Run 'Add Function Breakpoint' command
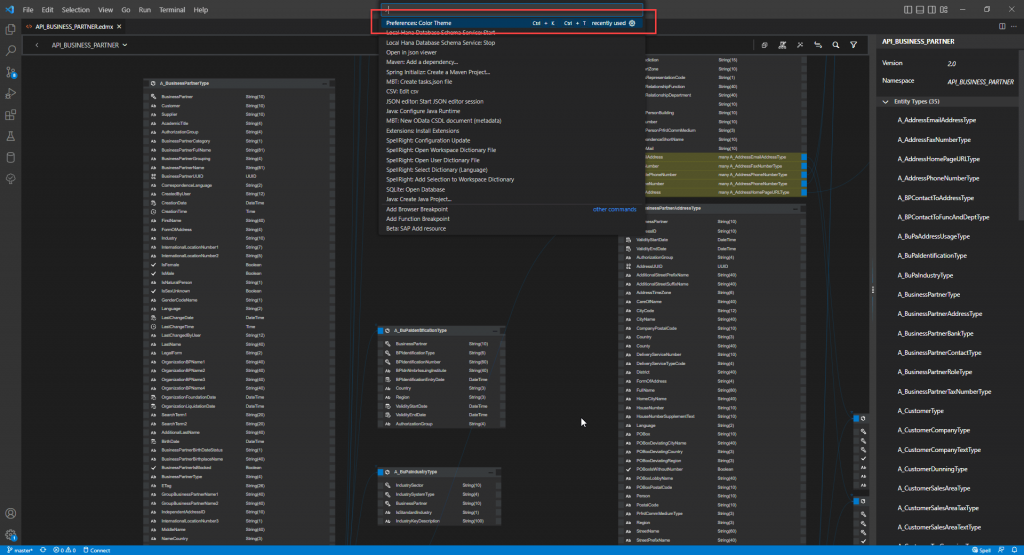The image size is (1024, 555). (511, 219)
